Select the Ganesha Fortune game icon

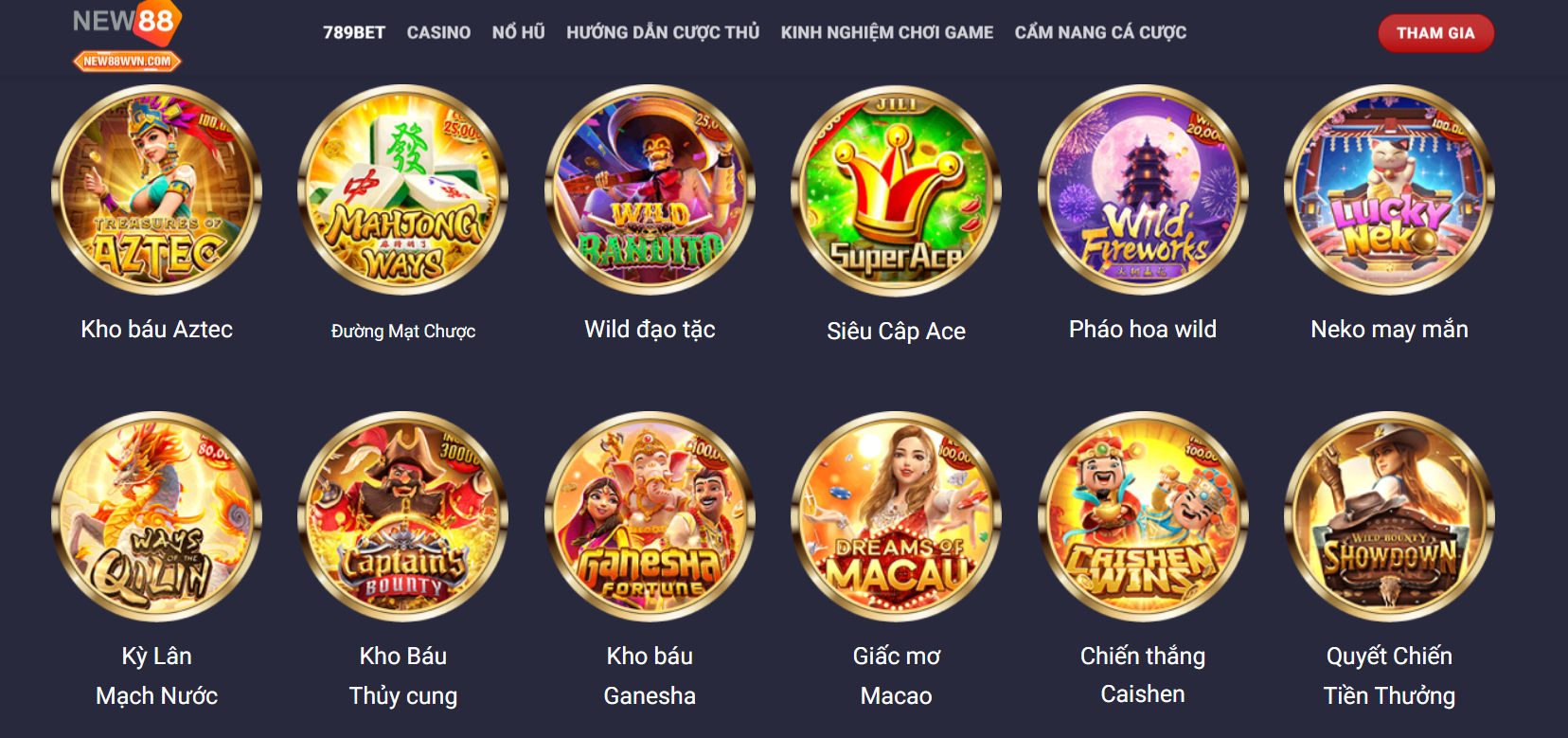650,516
